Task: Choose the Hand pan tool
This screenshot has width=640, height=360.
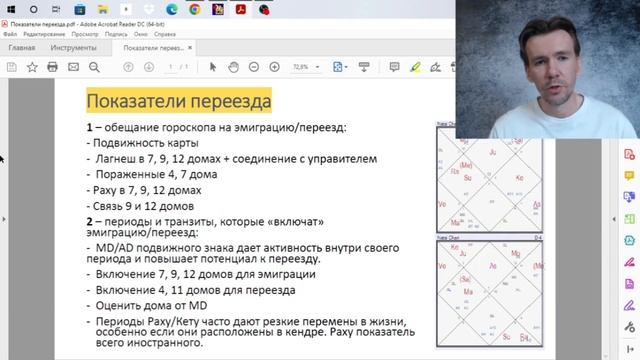Action: [x=233, y=67]
